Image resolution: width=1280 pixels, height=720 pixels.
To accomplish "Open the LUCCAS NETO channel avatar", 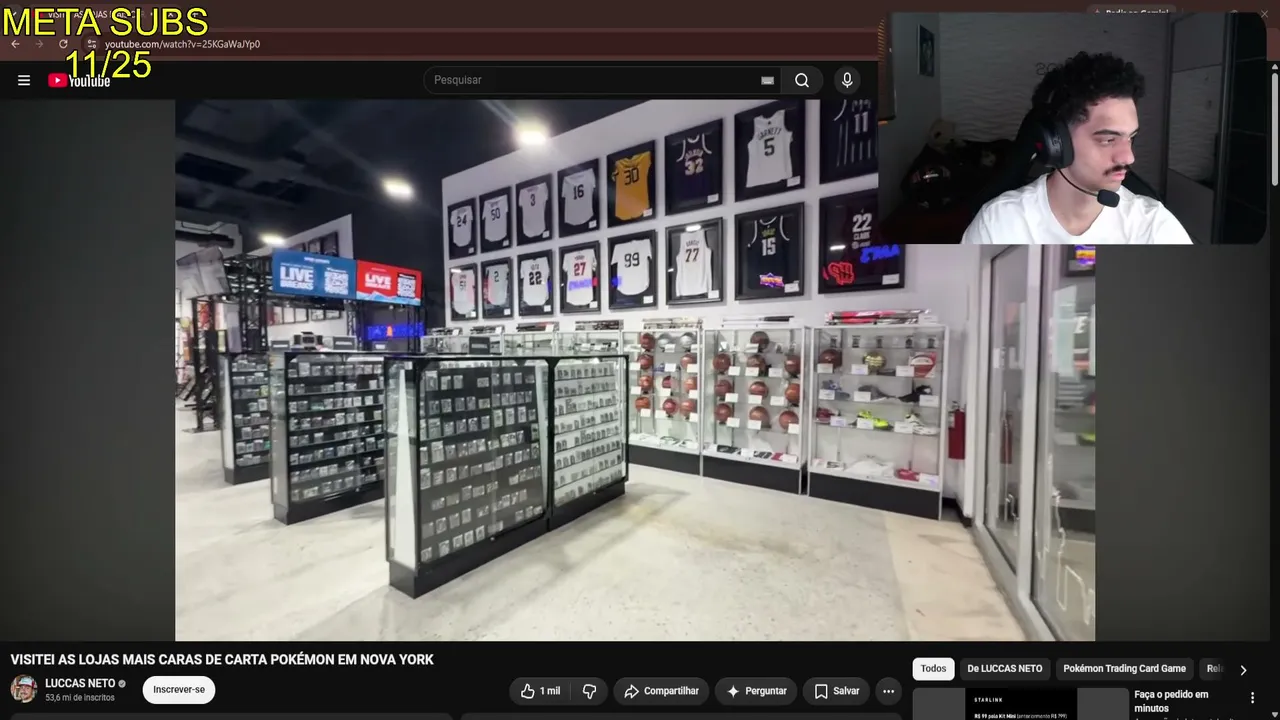I will (24, 689).
